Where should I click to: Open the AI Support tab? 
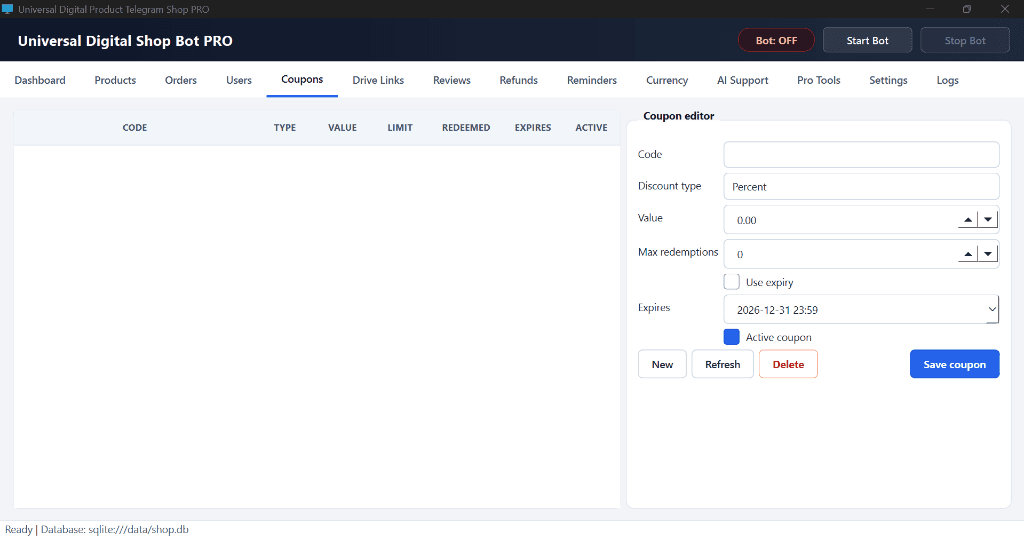click(743, 80)
